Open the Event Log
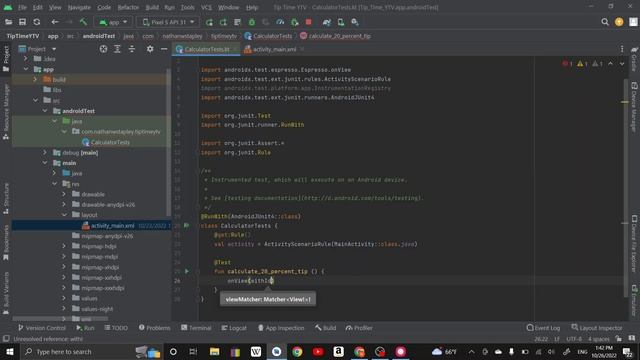 pos(543,328)
